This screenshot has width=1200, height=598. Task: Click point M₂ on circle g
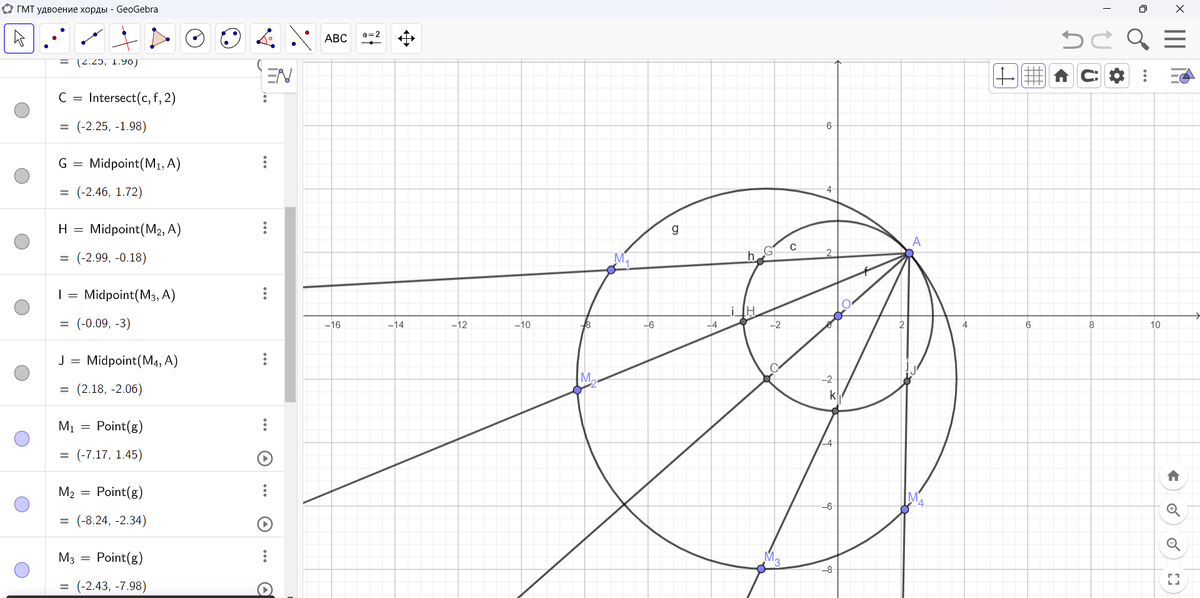click(577, 390)
